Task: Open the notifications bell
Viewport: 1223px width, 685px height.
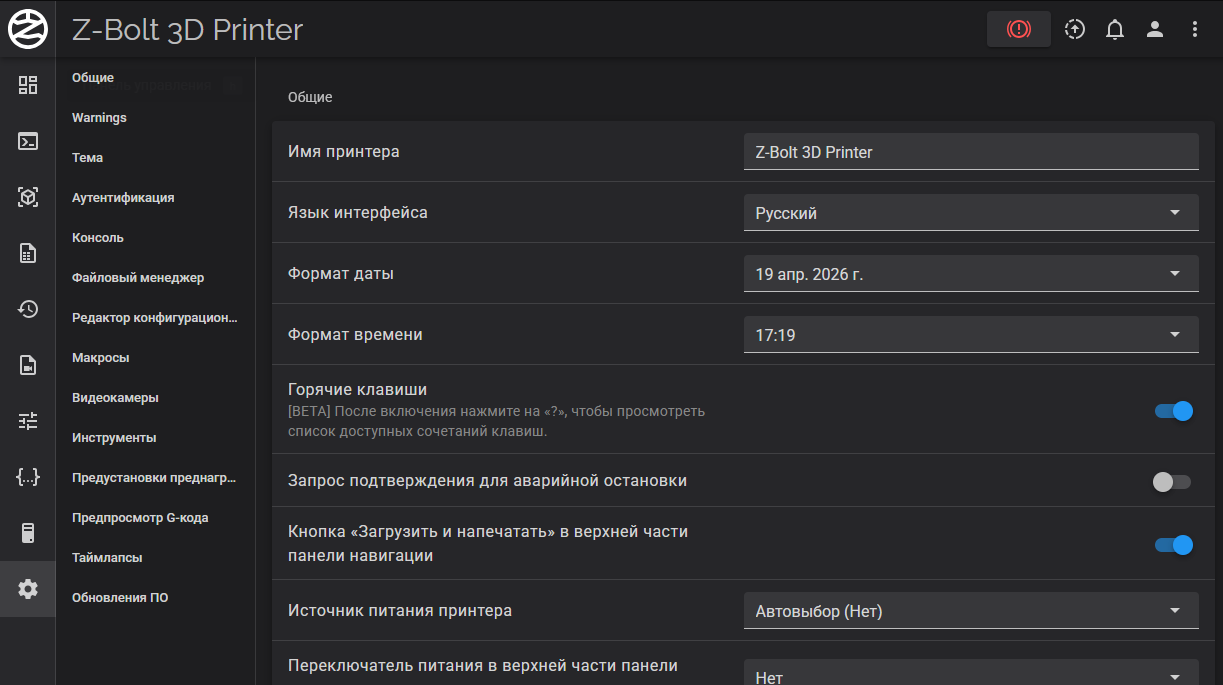Action: coord(1115,29)
